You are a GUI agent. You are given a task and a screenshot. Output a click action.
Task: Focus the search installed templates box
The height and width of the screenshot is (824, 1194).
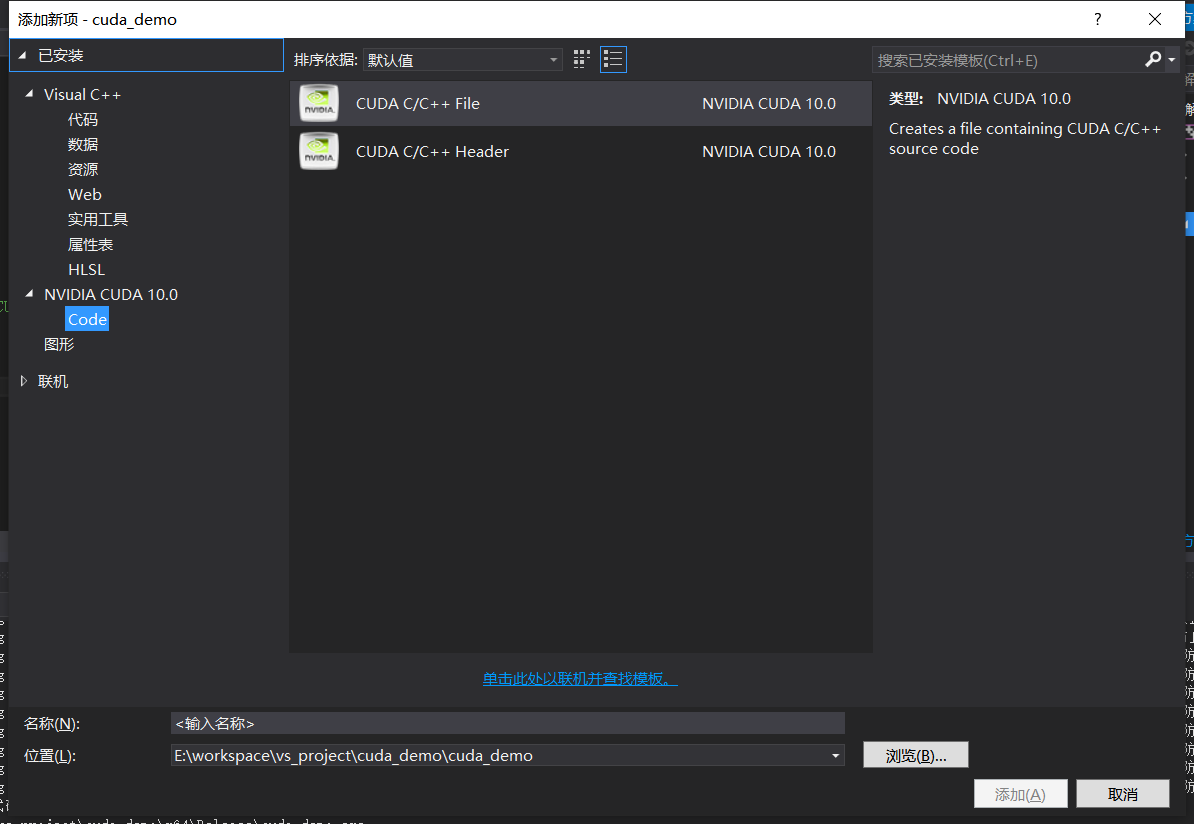[1007, 60]
